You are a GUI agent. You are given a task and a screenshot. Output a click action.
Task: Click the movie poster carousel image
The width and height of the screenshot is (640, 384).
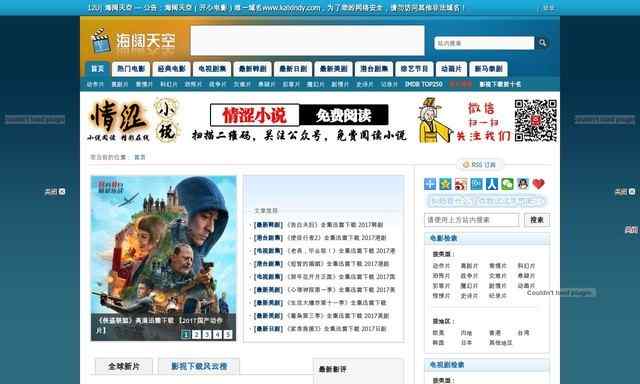[x=163, y=258]
